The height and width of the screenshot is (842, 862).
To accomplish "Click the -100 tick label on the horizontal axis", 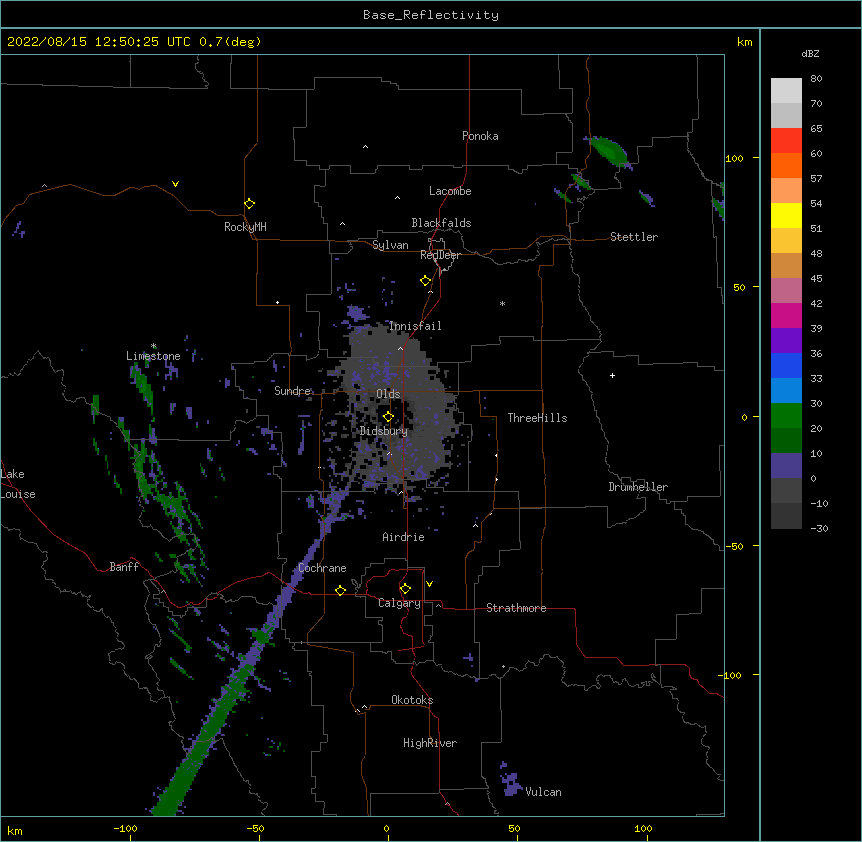I will (125, 828).
